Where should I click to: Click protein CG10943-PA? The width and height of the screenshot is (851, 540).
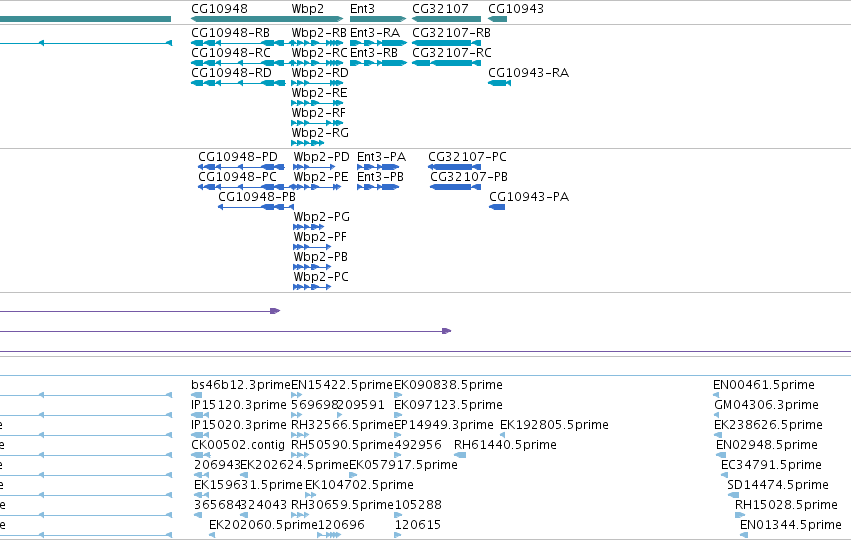[x=529, y=197]
